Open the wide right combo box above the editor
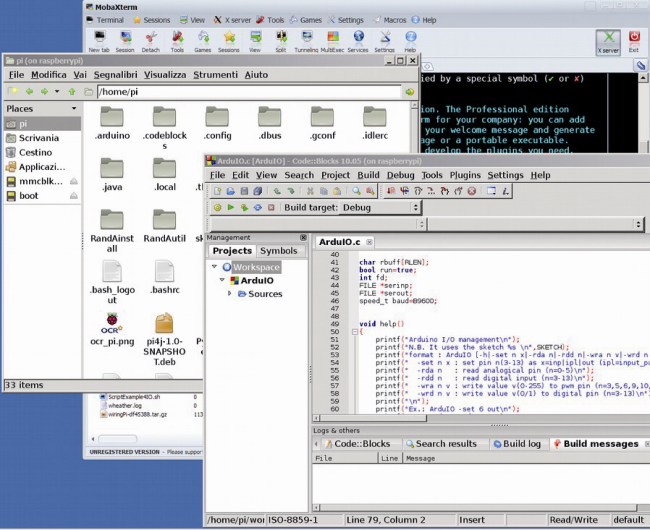Screen dimensions: 650x530 (536, 224)
